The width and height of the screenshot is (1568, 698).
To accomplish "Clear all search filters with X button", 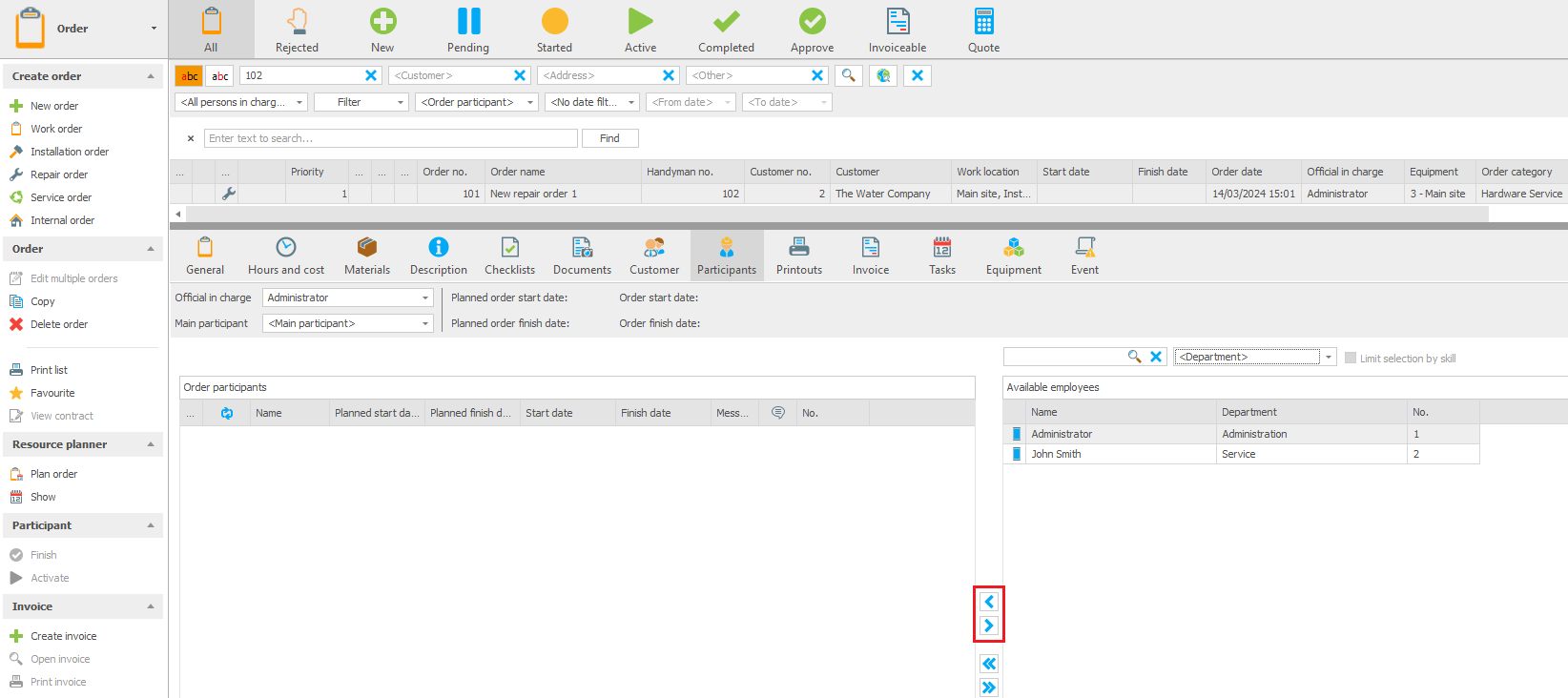I will [918, 75].
